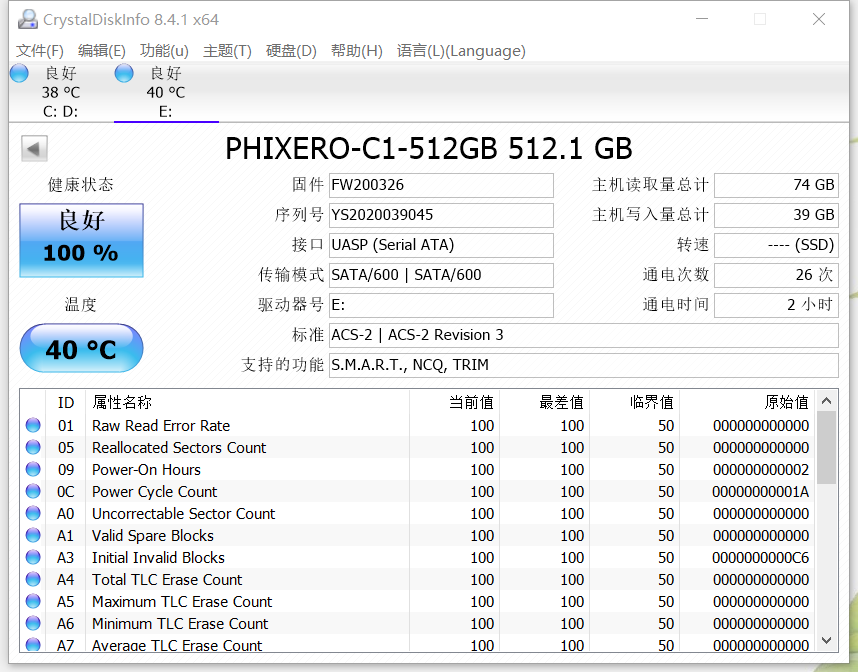Select the Initial Invalid Blocks row text
Screen dimensions: 858x672
coord(158,557)
